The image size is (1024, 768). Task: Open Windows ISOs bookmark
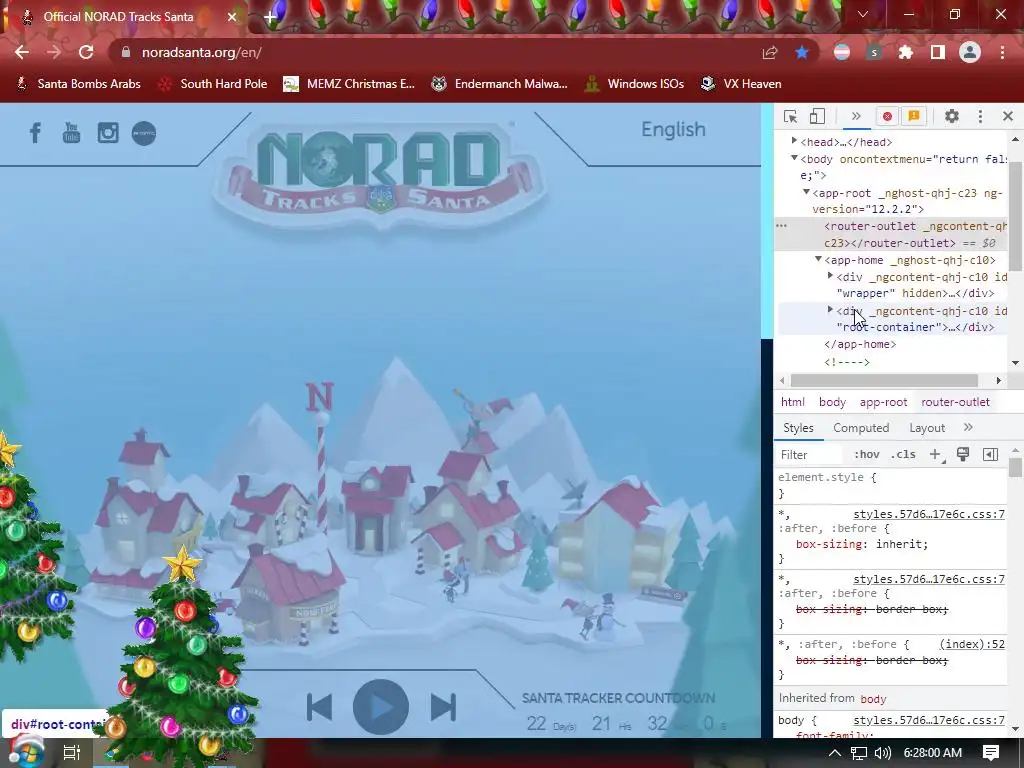click(634, 84)
